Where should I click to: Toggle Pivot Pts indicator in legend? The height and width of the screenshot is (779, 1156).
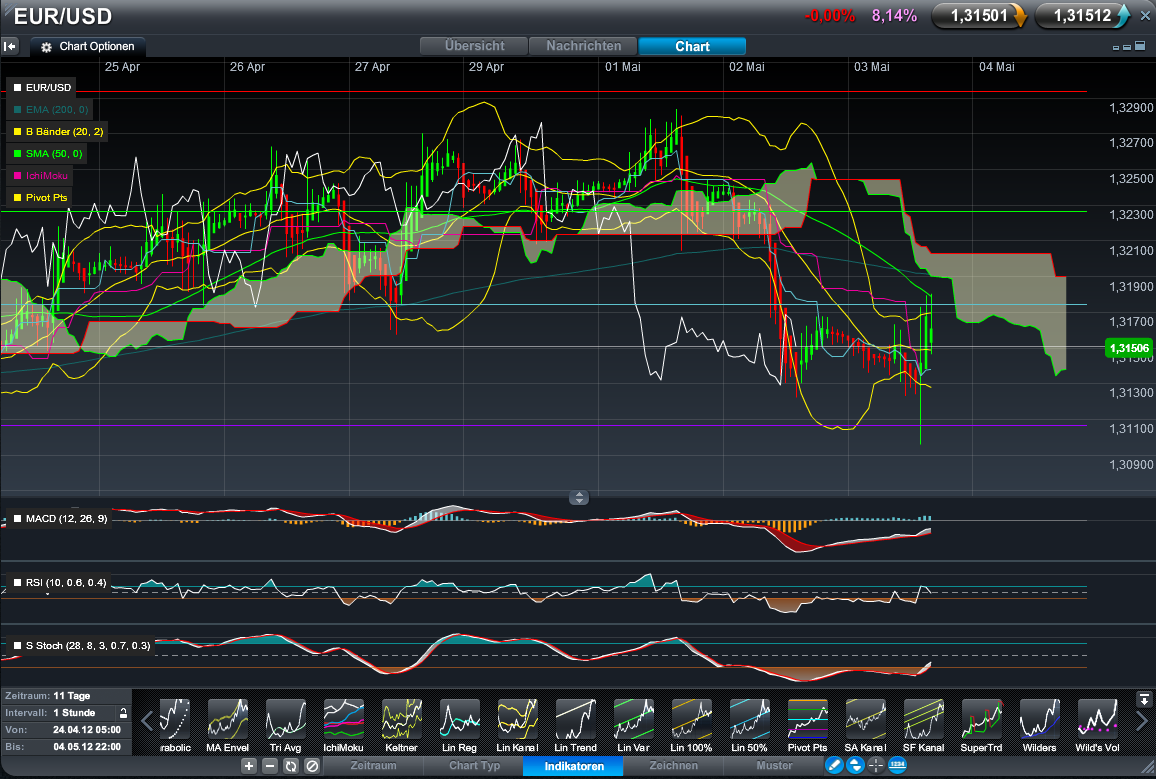pos(40,198)
